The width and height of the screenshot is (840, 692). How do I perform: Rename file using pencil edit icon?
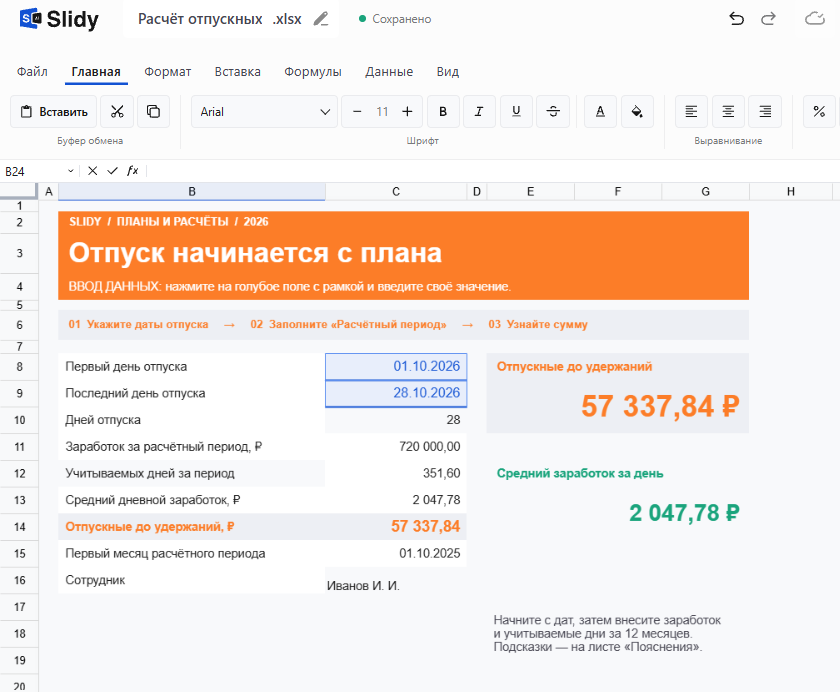[x=321, y=19]
